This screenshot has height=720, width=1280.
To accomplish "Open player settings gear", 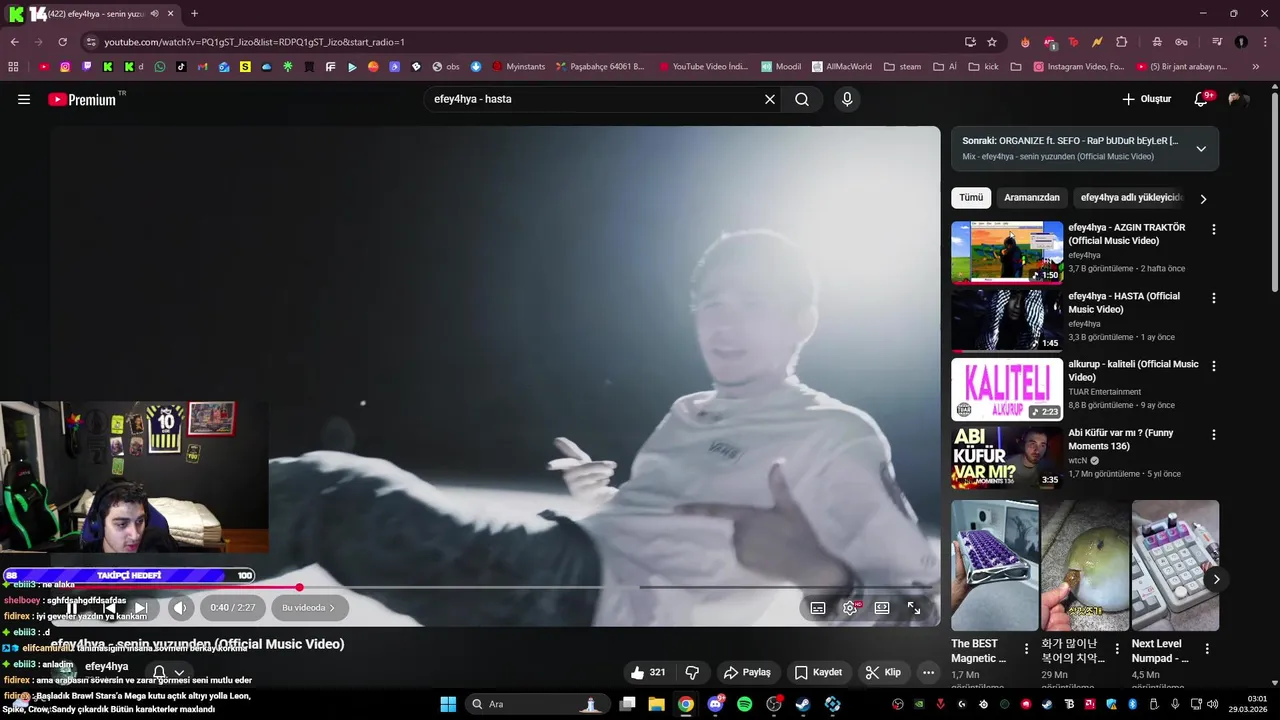I will [x=850, y=608].
